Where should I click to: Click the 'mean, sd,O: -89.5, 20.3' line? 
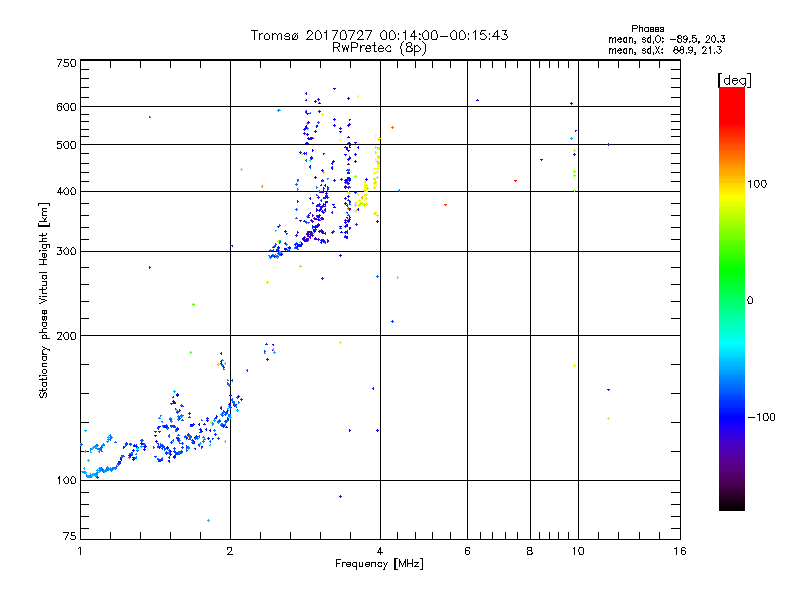pyautogui.click(x=667, y=39)
